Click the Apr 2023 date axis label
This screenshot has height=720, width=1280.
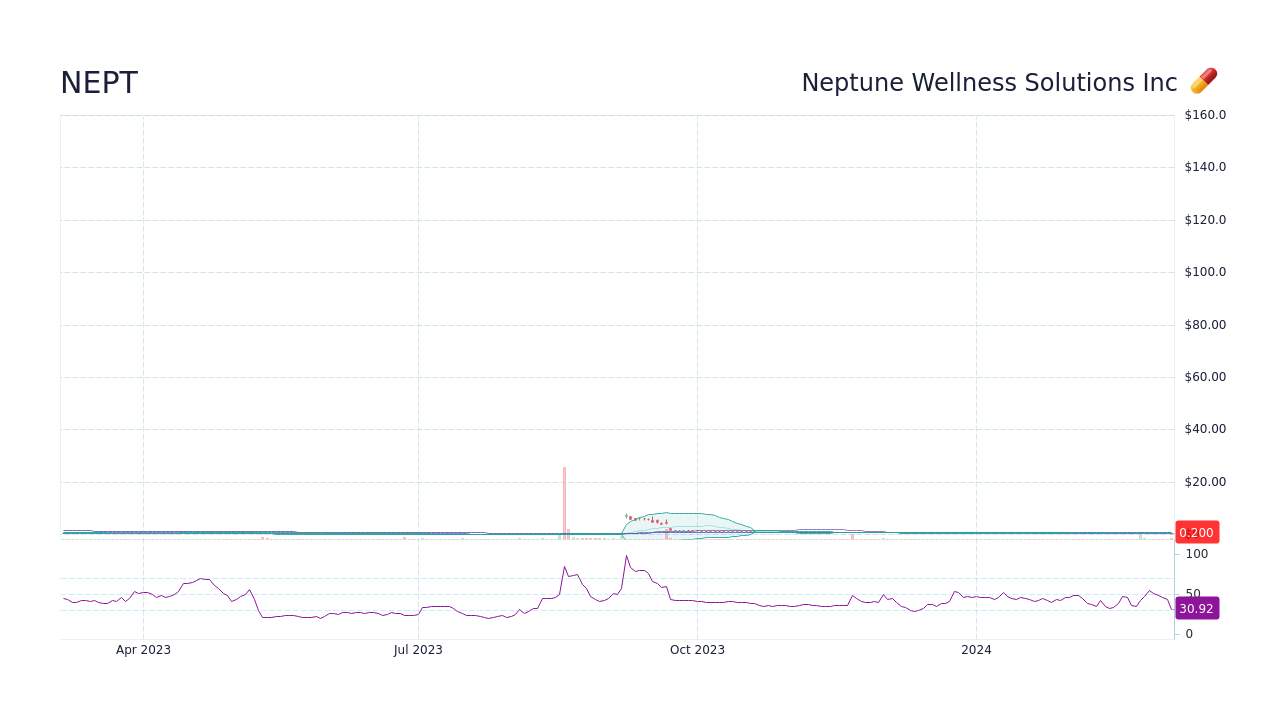pos(143,650)
